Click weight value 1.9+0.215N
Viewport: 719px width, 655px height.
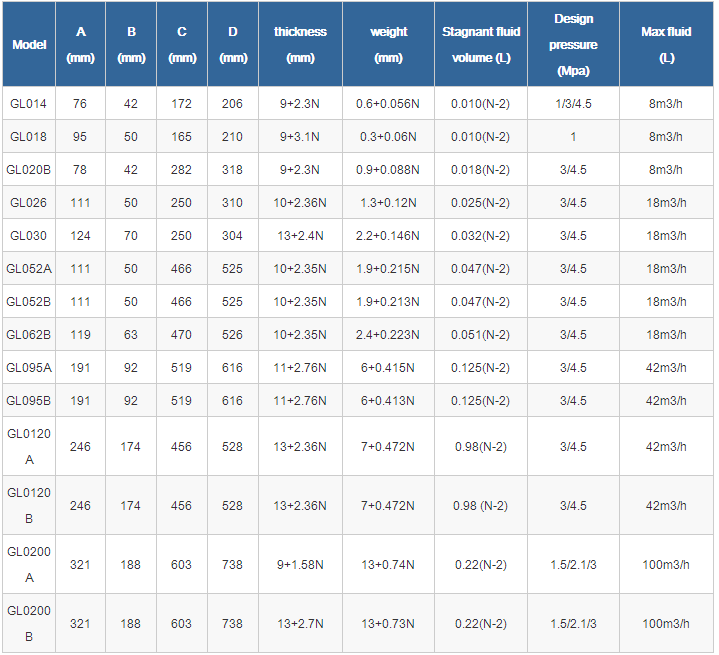[388, 269]
